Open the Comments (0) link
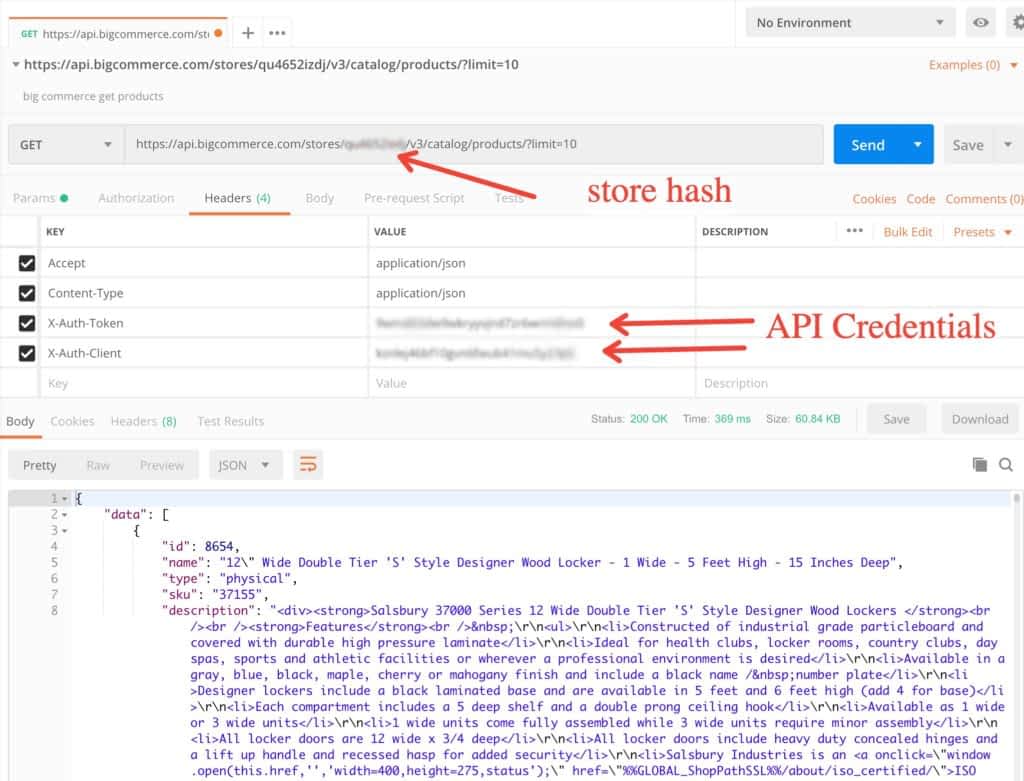1024x781 pixels. (984, 199)
